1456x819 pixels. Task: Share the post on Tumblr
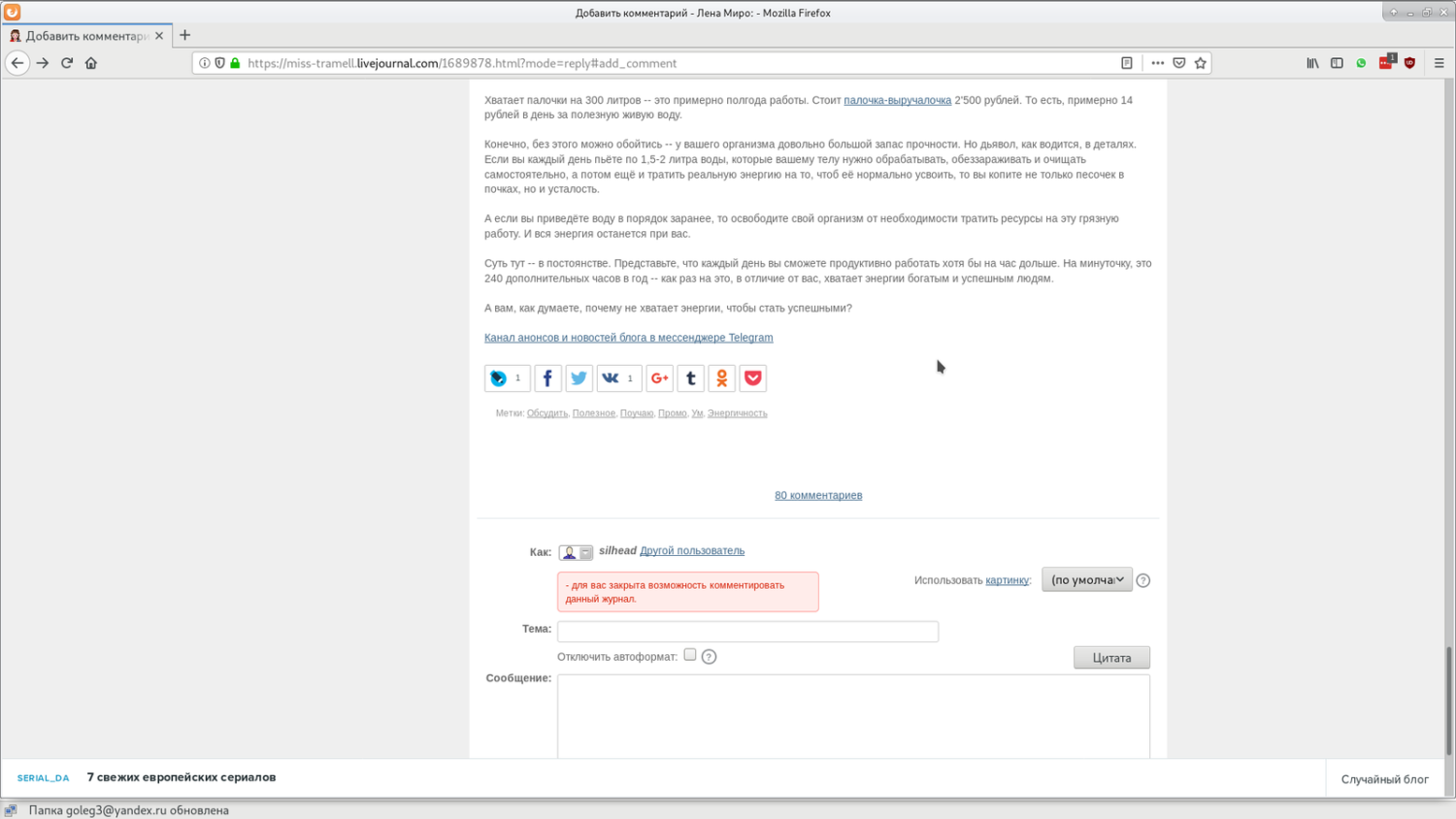[690, 378]
